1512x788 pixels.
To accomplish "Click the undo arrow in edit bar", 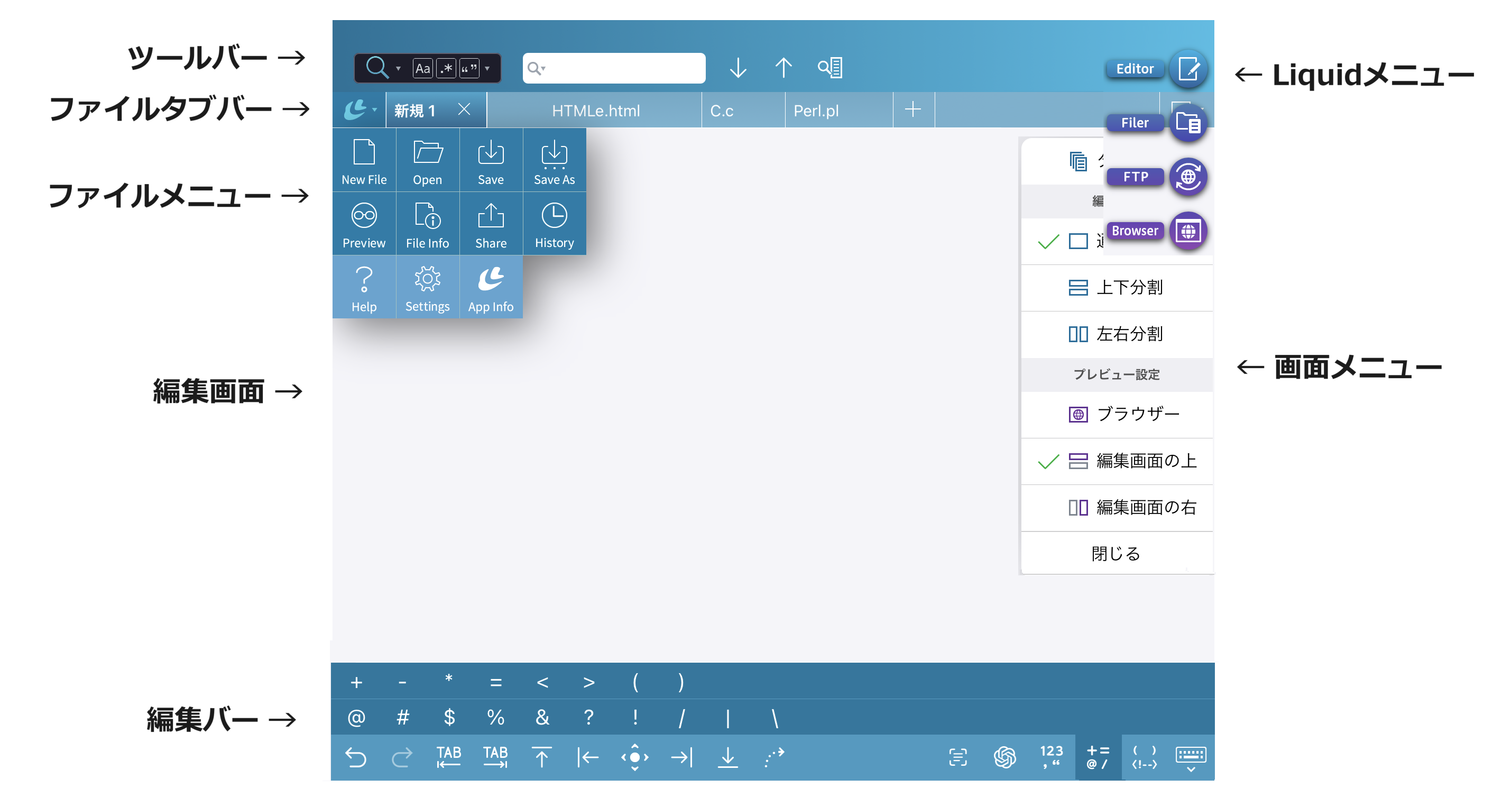I will click(356, 757).
